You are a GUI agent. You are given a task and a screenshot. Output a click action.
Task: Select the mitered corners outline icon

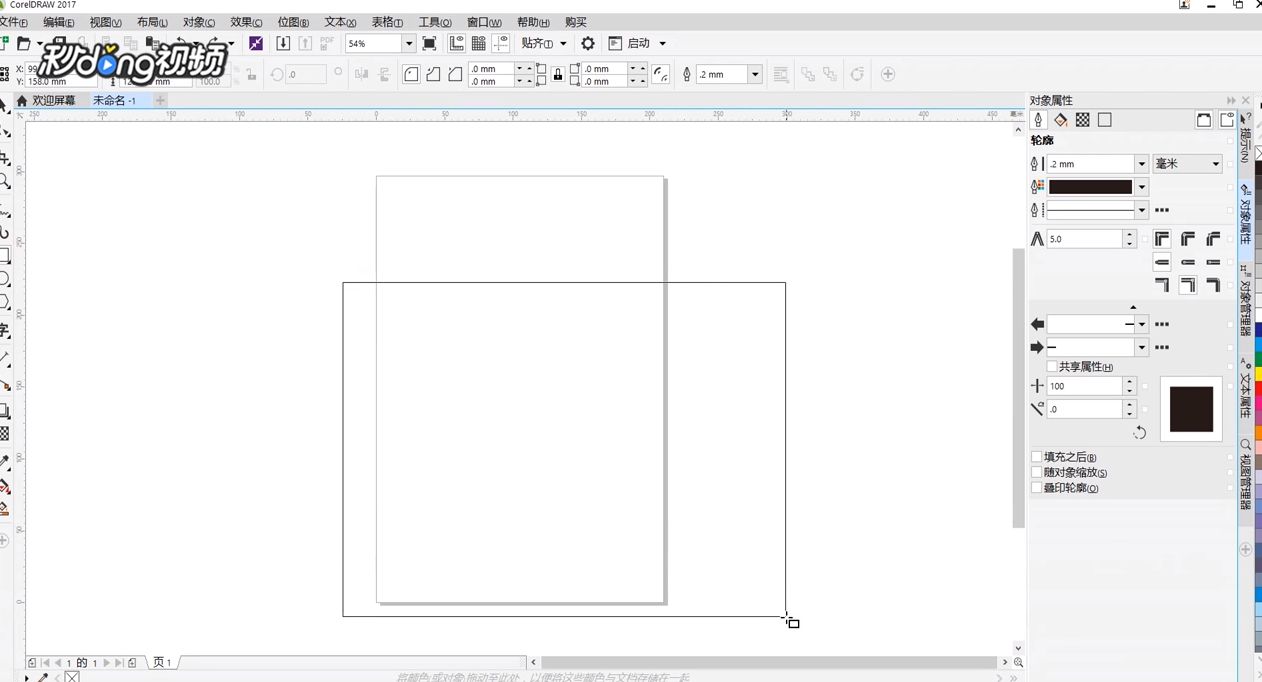(1162, 239)
